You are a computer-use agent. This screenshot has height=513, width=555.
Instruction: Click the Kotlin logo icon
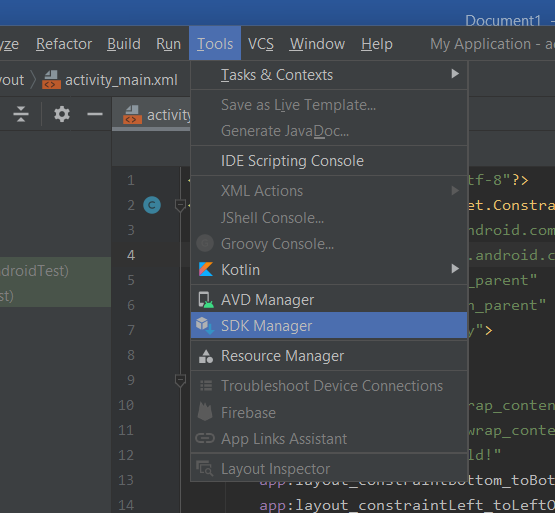pyautogui.click(x=206, y=269)
